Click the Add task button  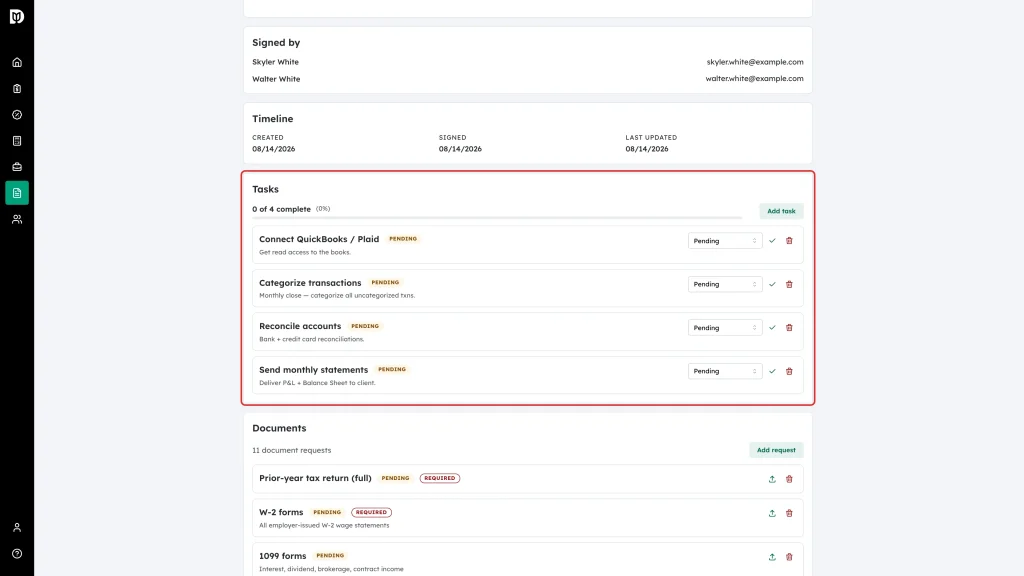pos(781,211)
